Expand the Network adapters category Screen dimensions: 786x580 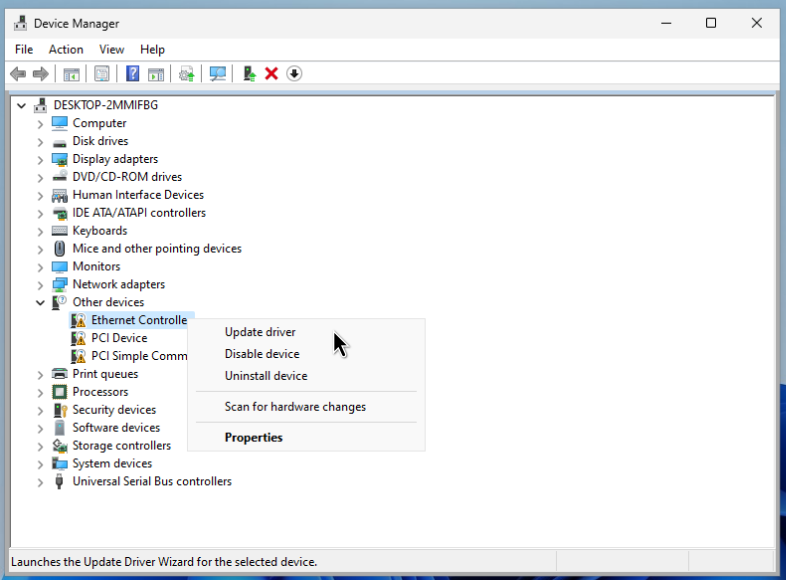(40, 285)
